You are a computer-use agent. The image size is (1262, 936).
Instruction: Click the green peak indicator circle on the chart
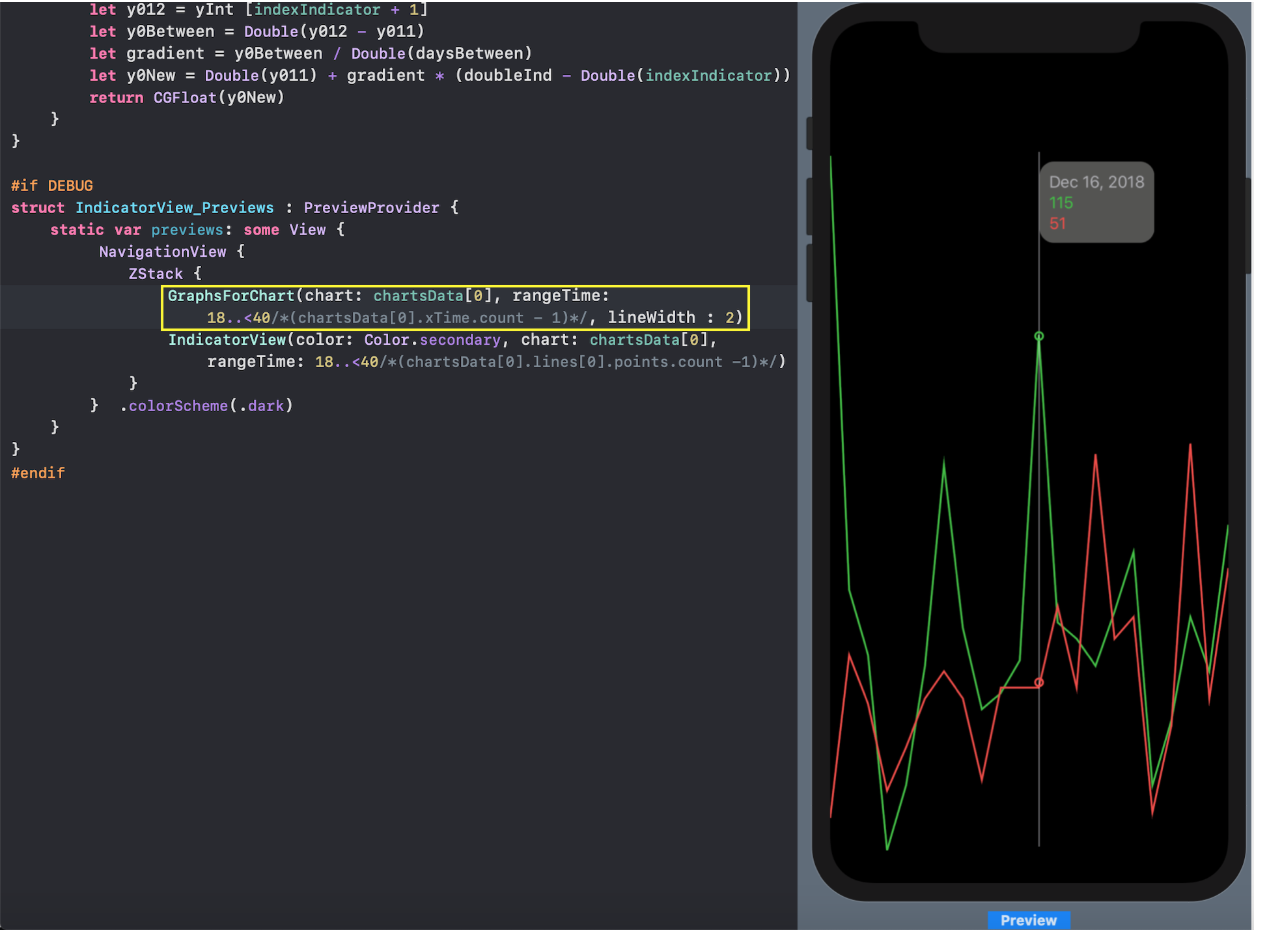[1038, 337]
